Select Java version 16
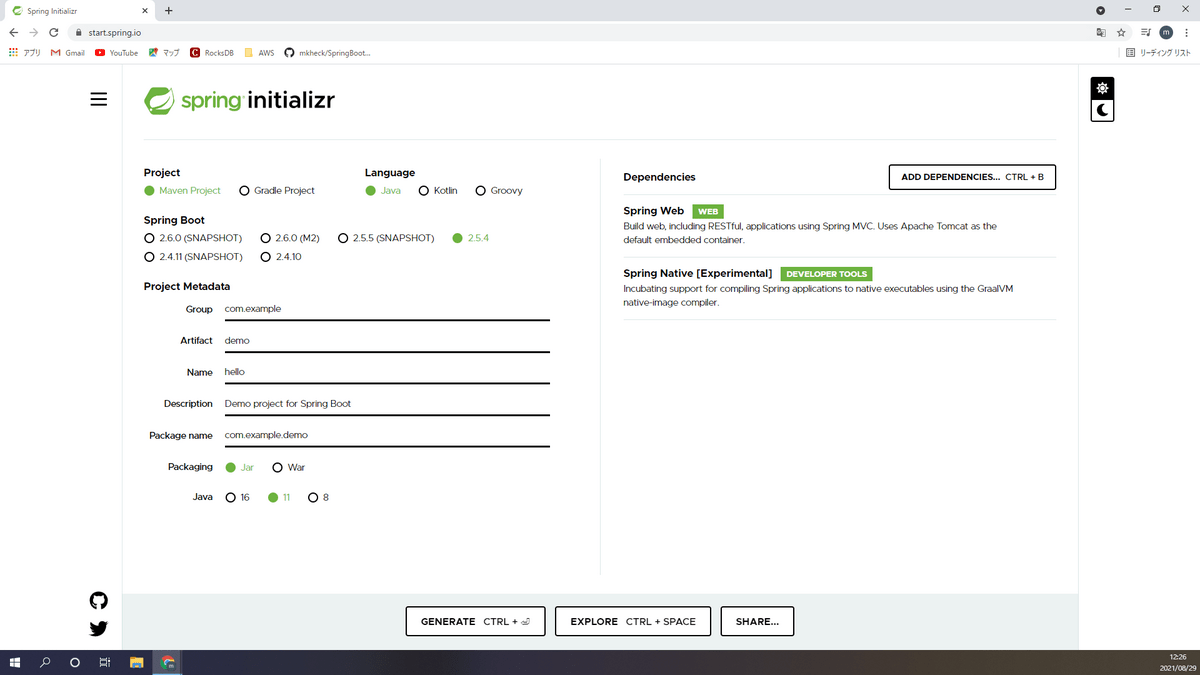The image size is (1200, 675). coord(237,498)
